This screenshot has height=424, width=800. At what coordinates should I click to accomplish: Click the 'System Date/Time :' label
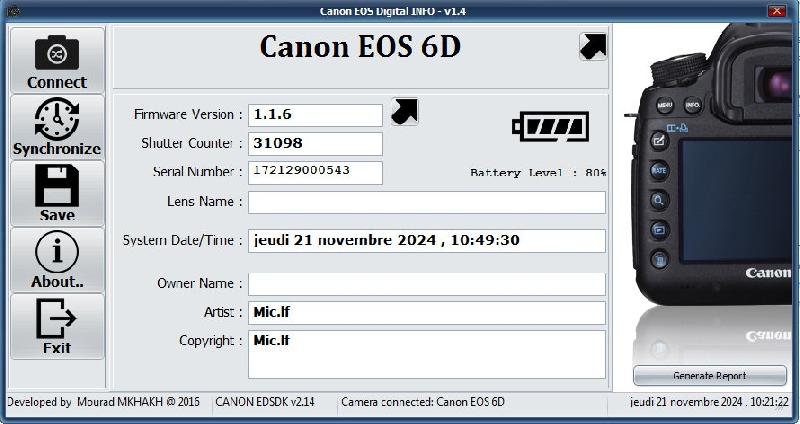coord(183,240)
